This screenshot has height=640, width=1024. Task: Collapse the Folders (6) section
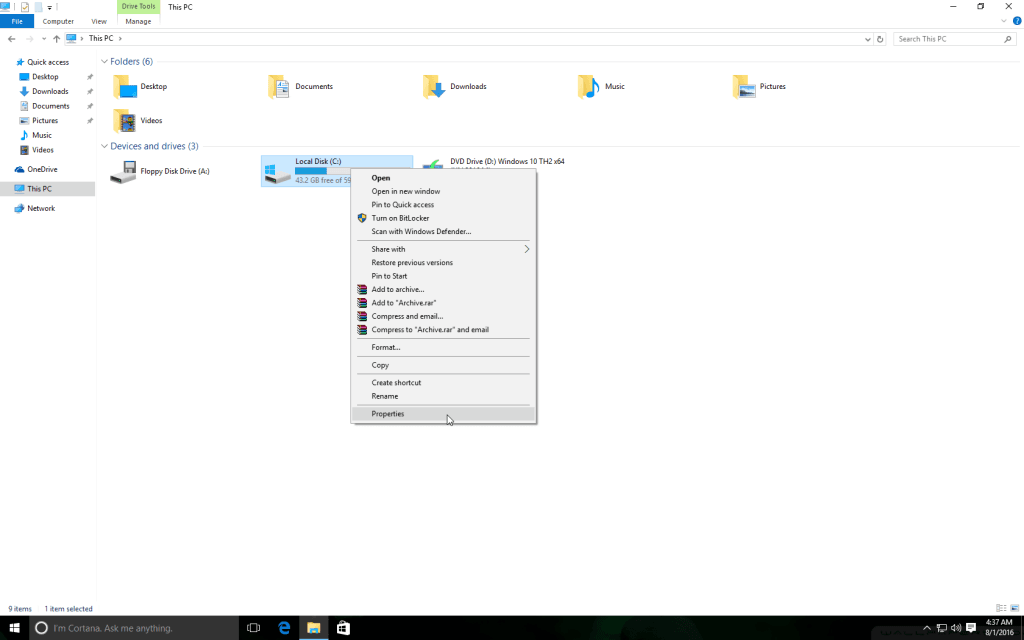click(104, 61)
